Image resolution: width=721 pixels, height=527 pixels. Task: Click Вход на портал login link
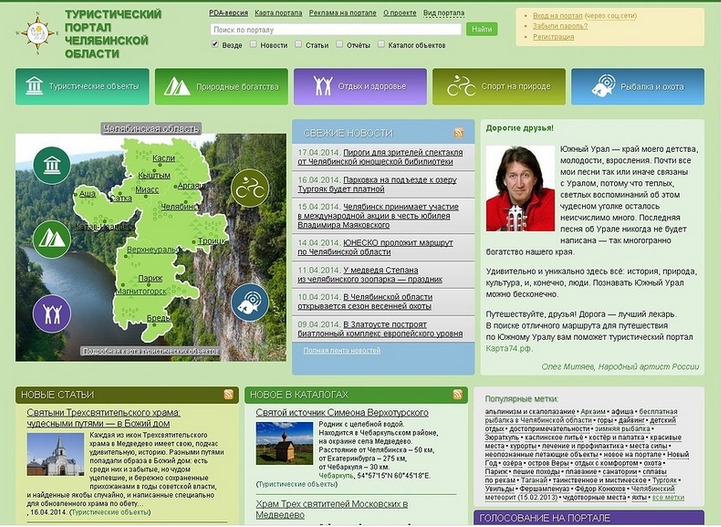[557, 16]
